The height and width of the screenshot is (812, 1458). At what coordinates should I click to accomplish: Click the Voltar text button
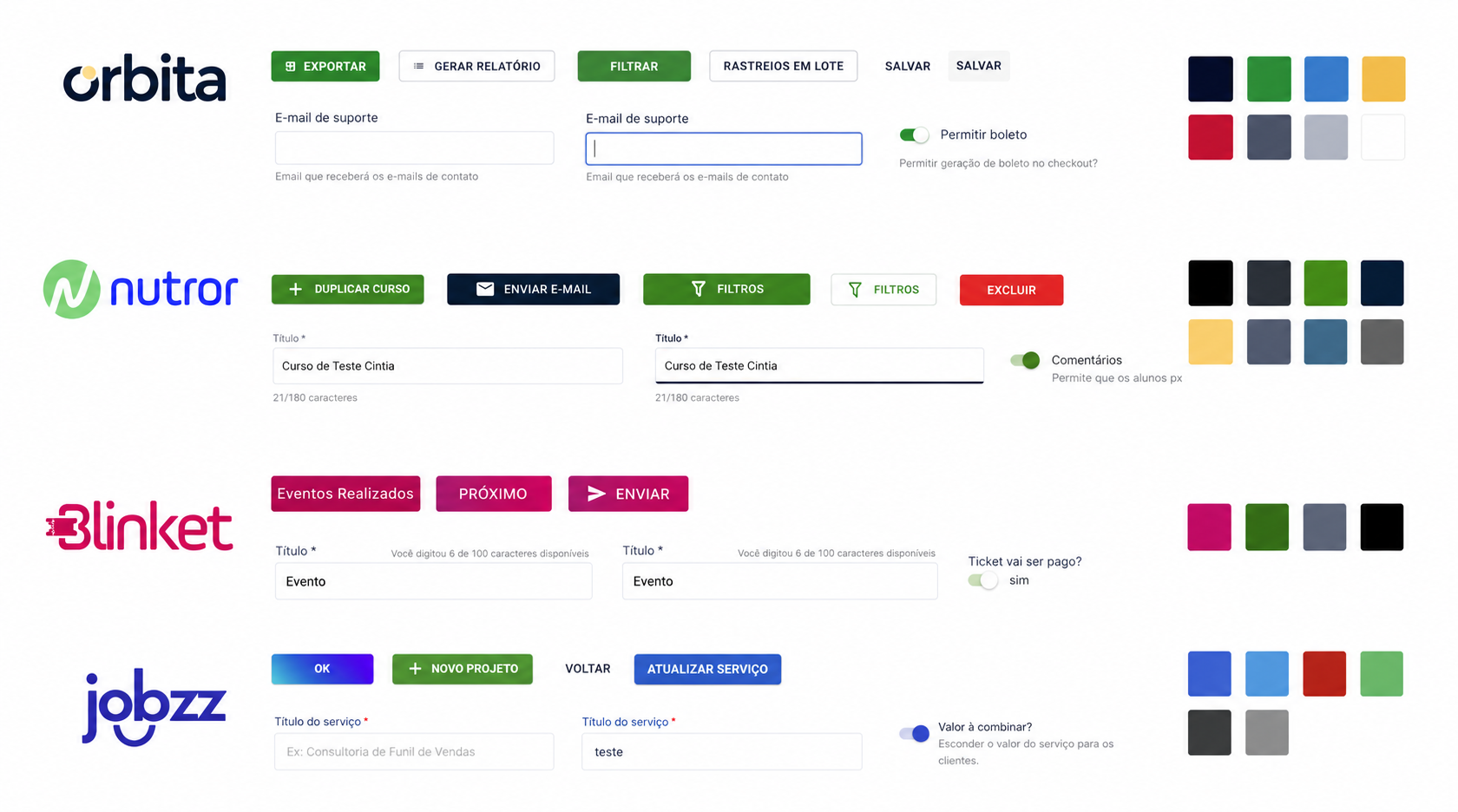[588, 669]
